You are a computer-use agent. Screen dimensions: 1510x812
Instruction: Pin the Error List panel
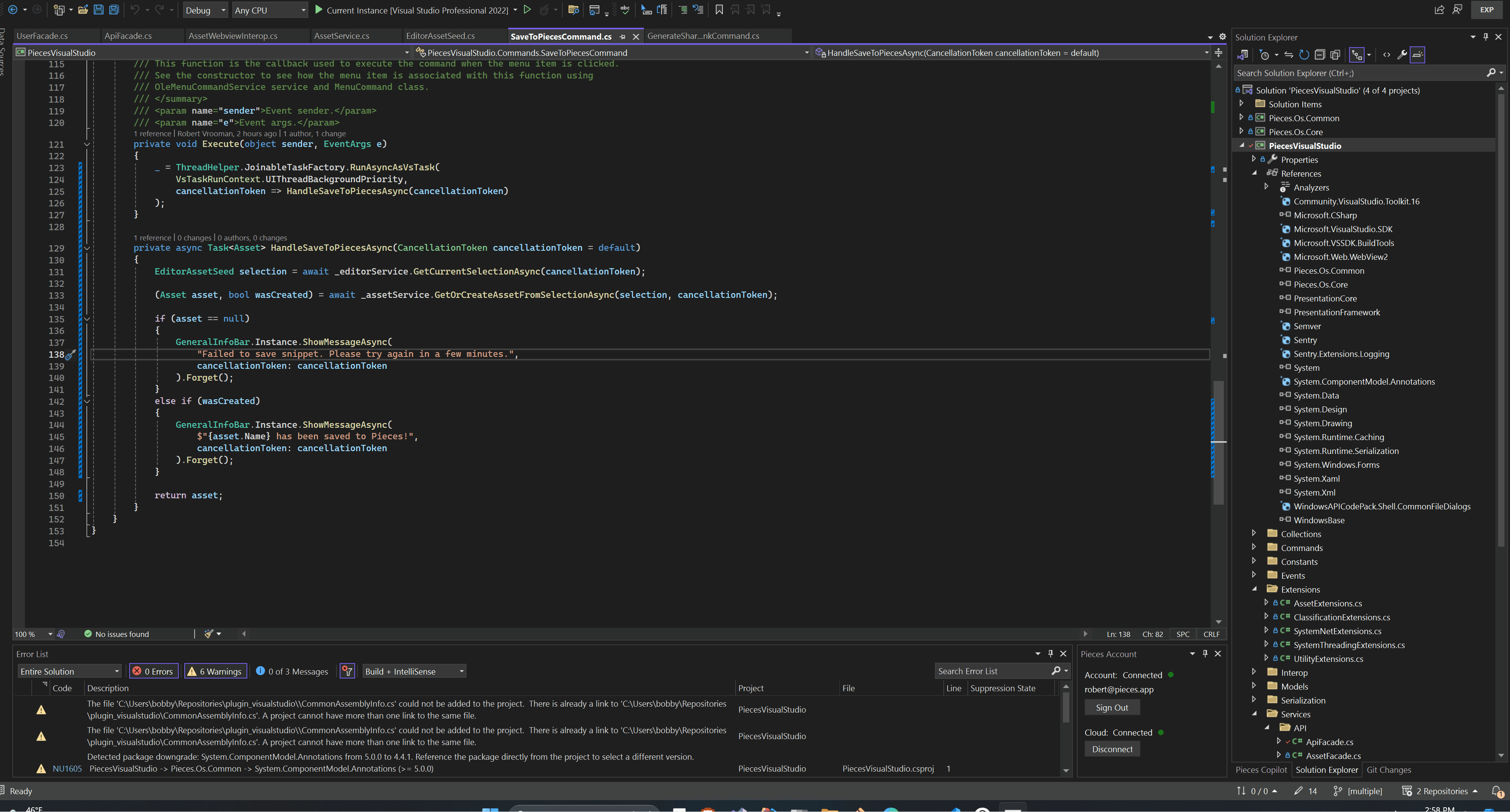click(x=1050, y=654)
